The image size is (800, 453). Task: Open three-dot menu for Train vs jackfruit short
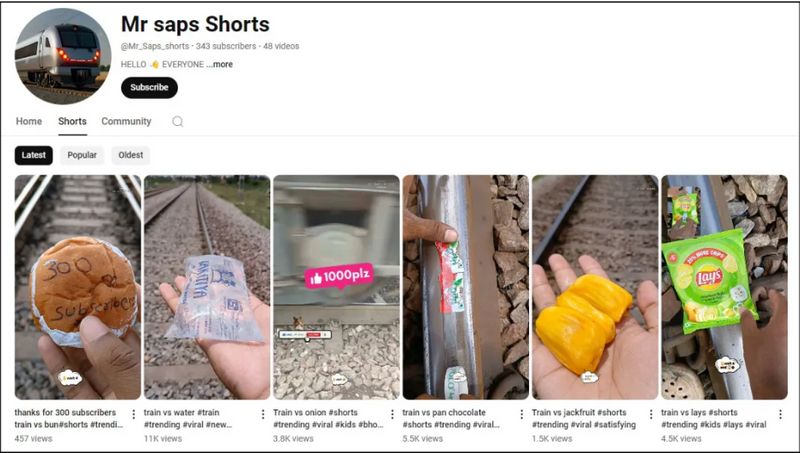[x=651, y=414]
